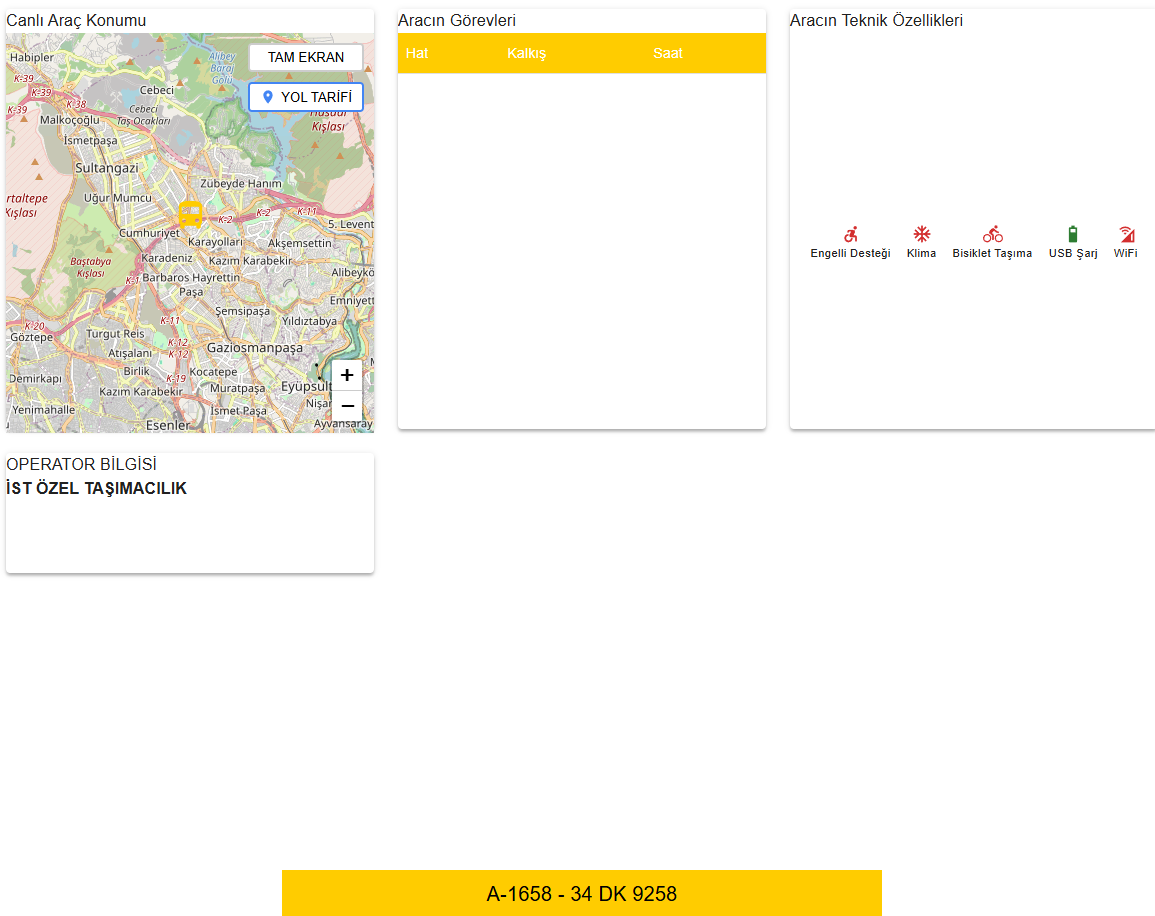Zoom in the map with plus button
This screenshot has width=1155, height=916.
(x=347, y=375)
